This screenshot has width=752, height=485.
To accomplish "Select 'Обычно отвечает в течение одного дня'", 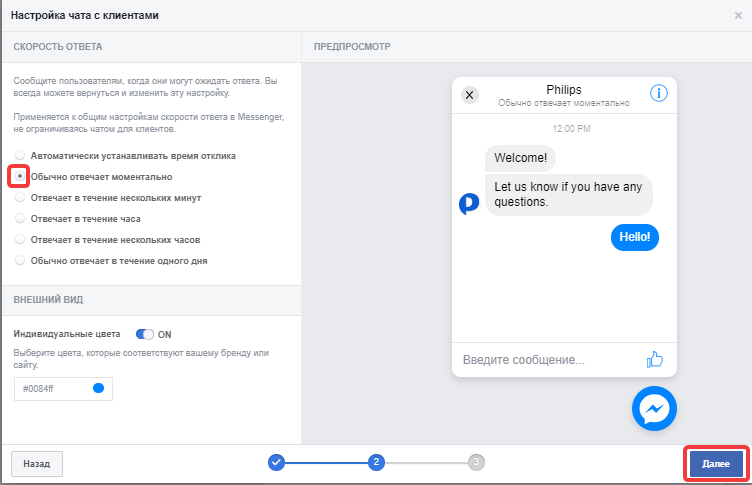I will [x=20, y=260].
